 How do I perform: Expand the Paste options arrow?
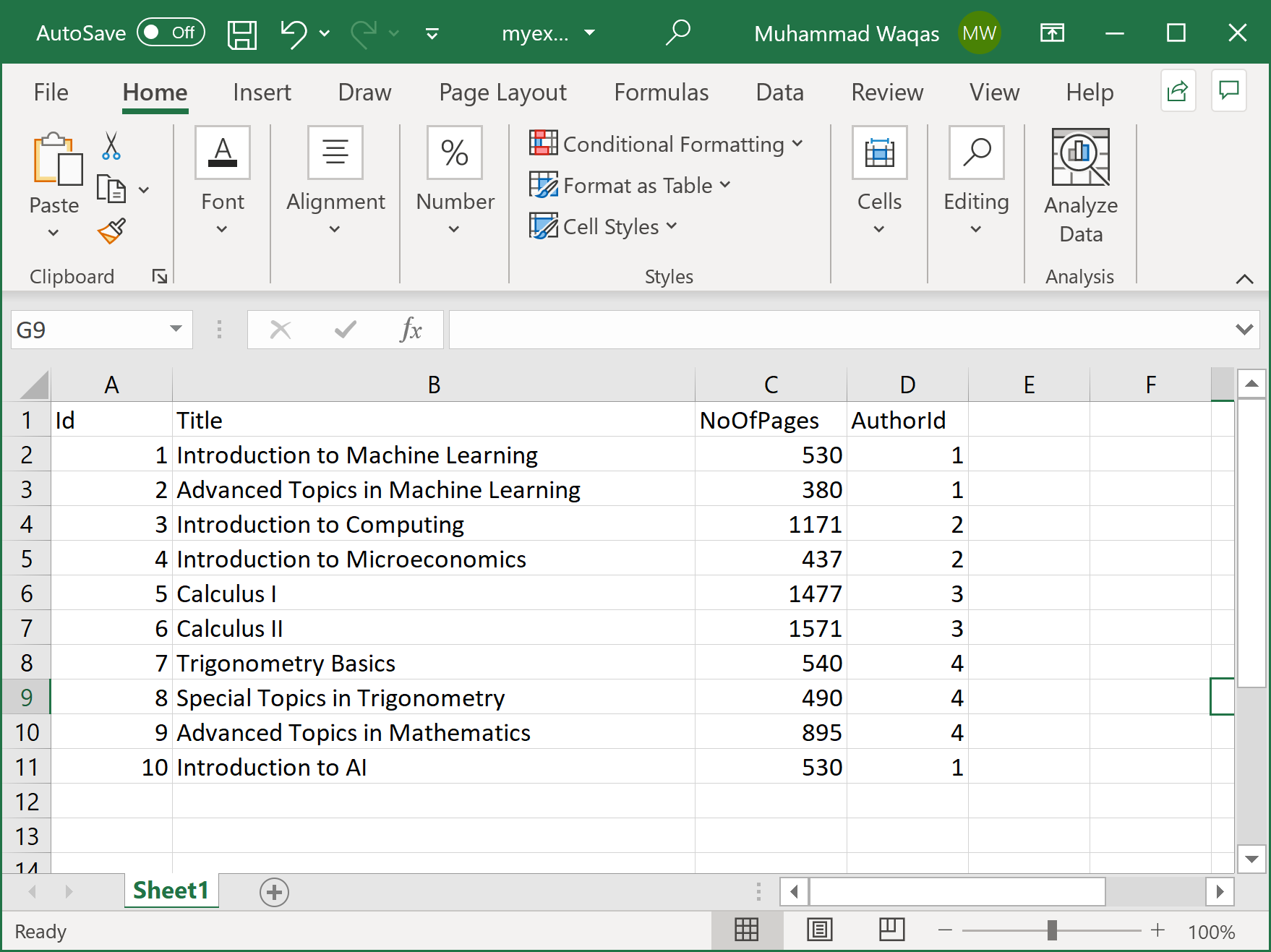(x=54, y=232)
